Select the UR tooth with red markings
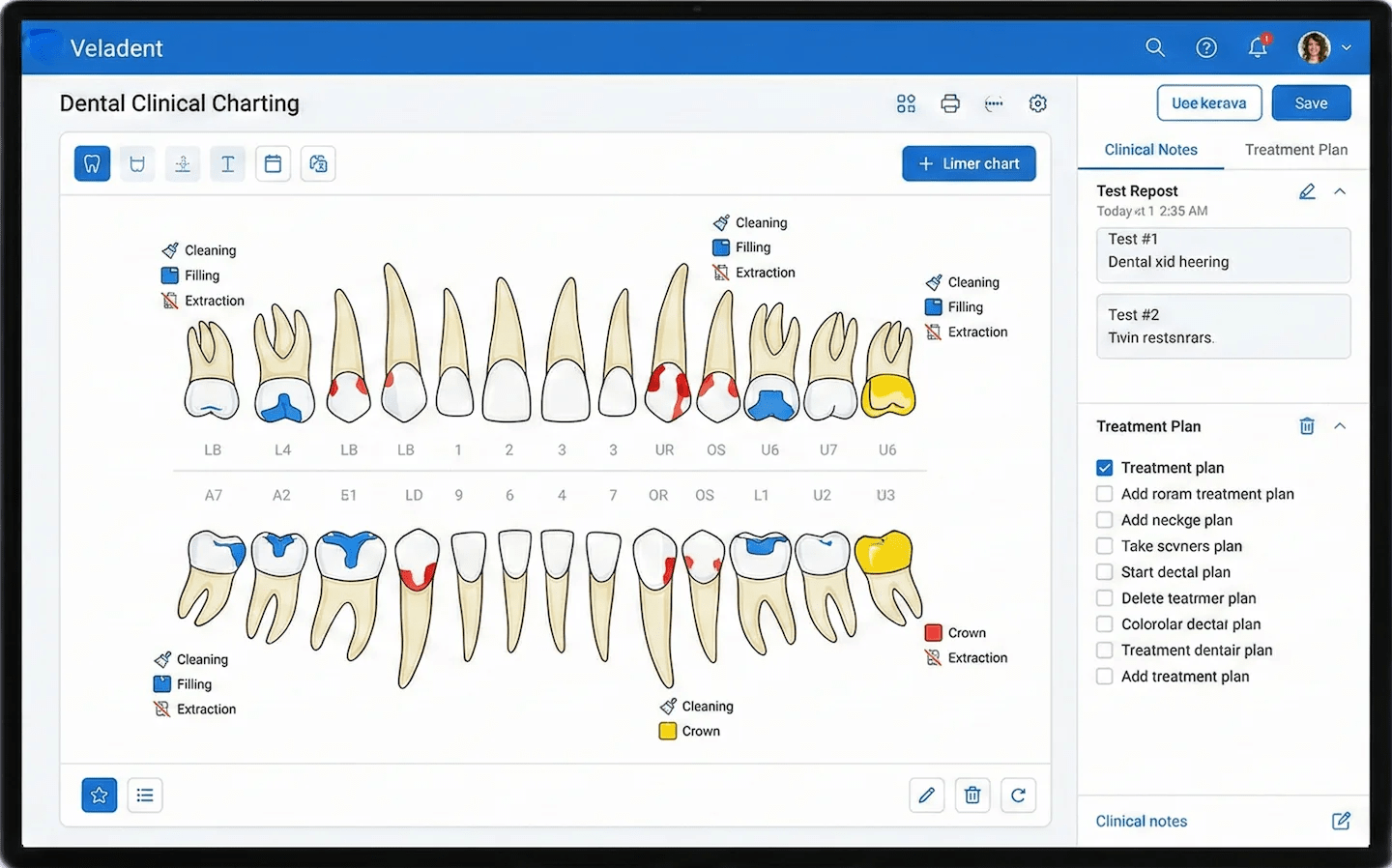This screenshot has height=868, width=1392. 669,343
